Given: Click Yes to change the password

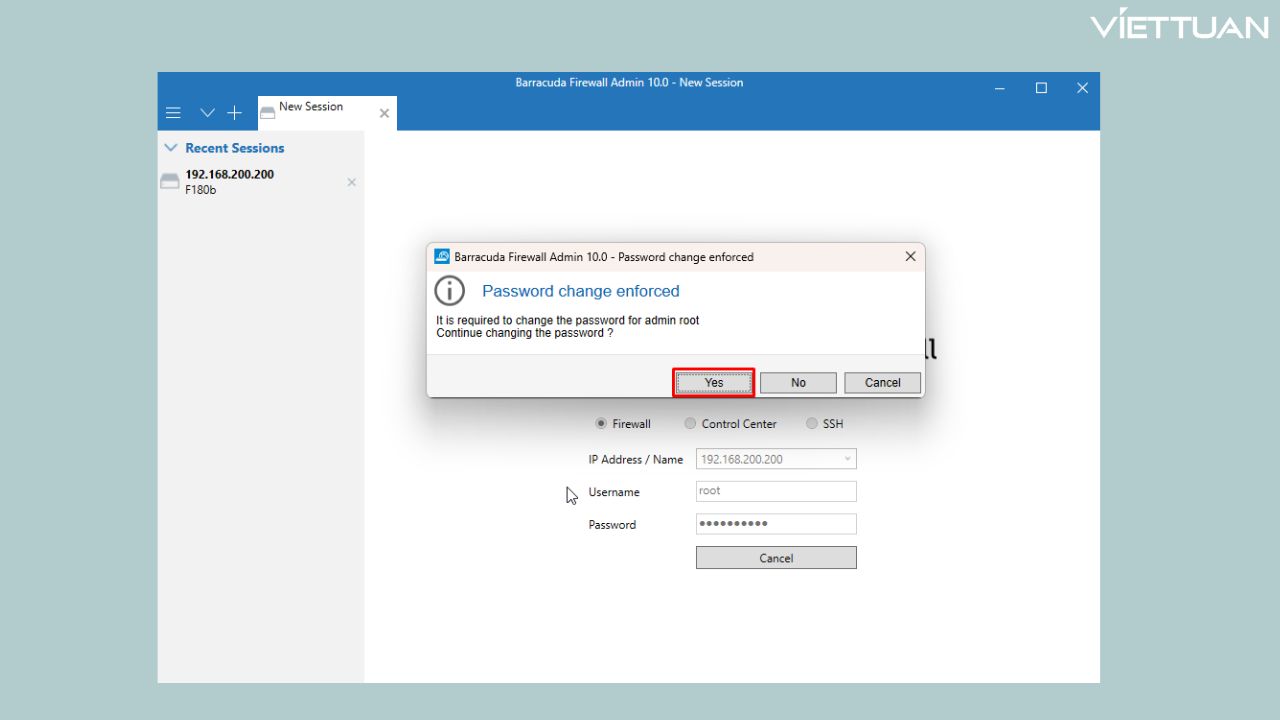Looking at the screenshot, I should 713,383.
